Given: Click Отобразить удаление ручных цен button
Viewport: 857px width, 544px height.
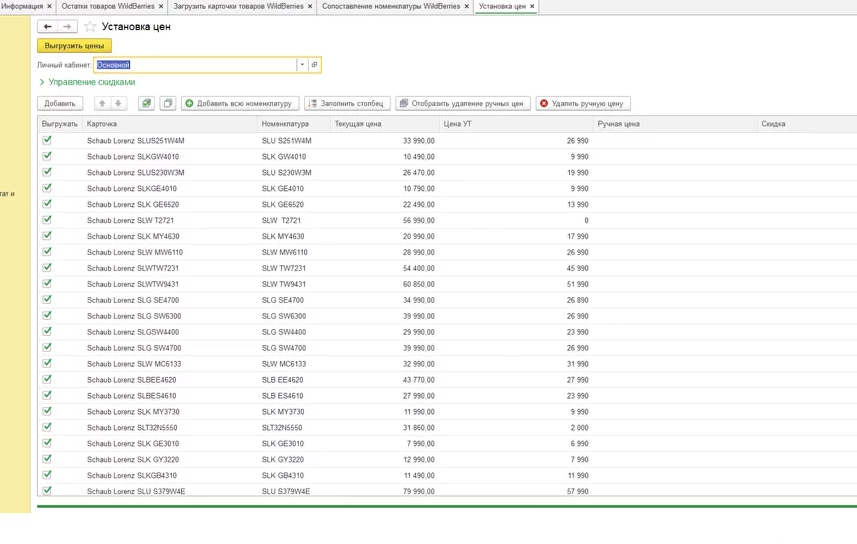Looking at the screenshot, I should [x=463, y=103].
